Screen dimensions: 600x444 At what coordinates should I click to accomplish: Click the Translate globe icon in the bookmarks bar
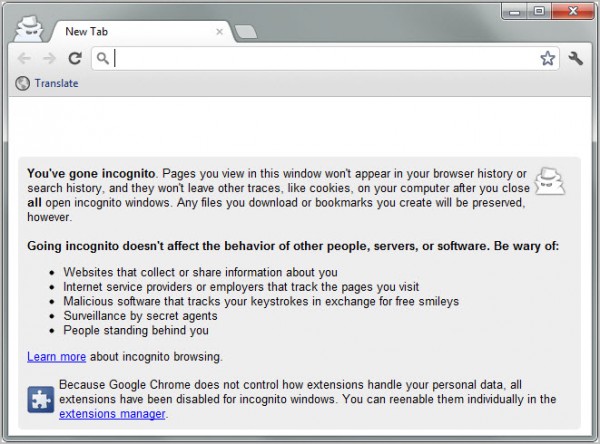[23, 83]
